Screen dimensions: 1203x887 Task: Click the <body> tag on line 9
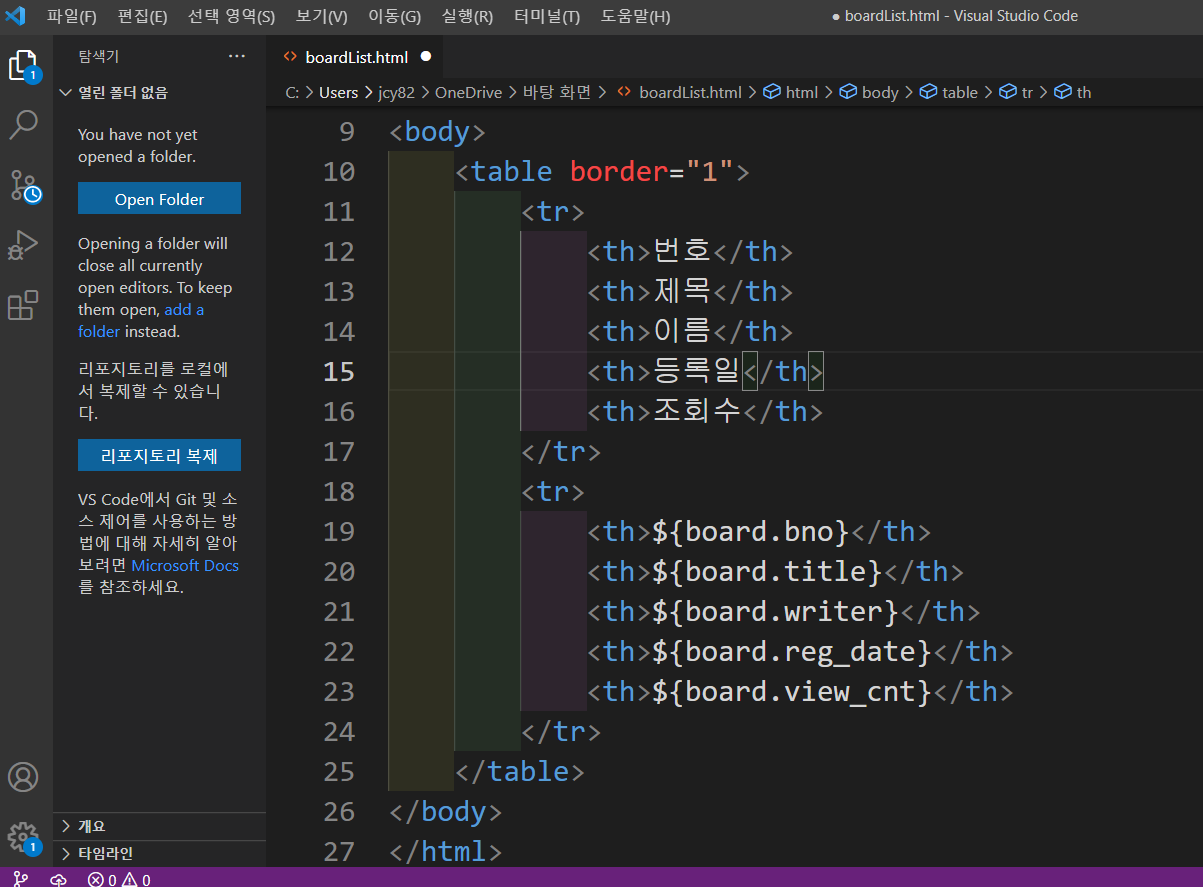click(437, 131)
